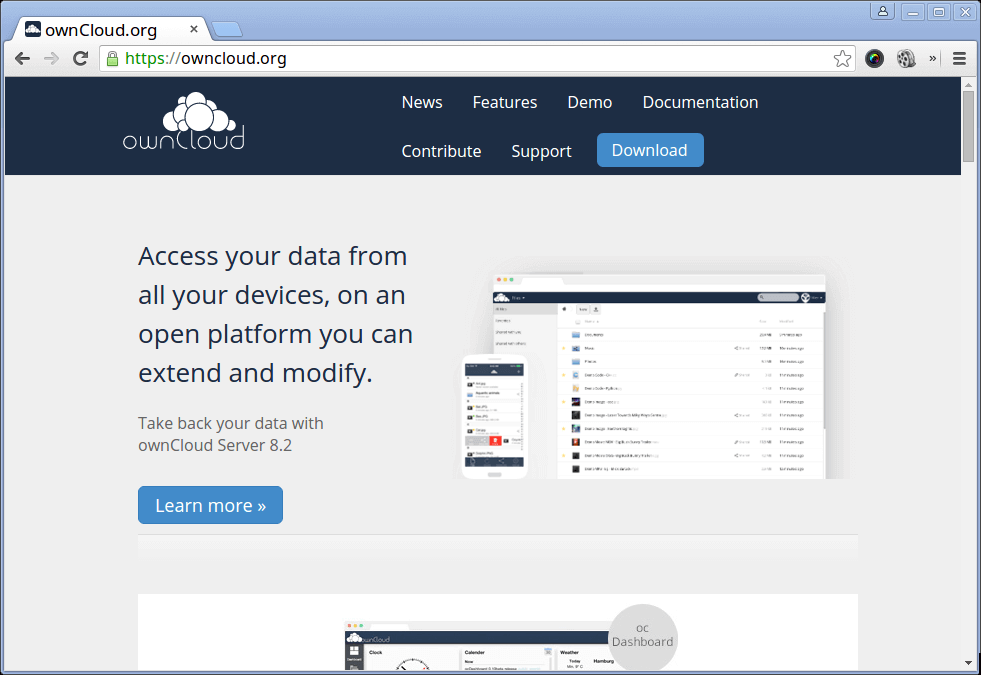The width and height of the screenshot is (981, 675).
Task: Click the mobile phone app screenshot
Action: click(x=494, y=417)
